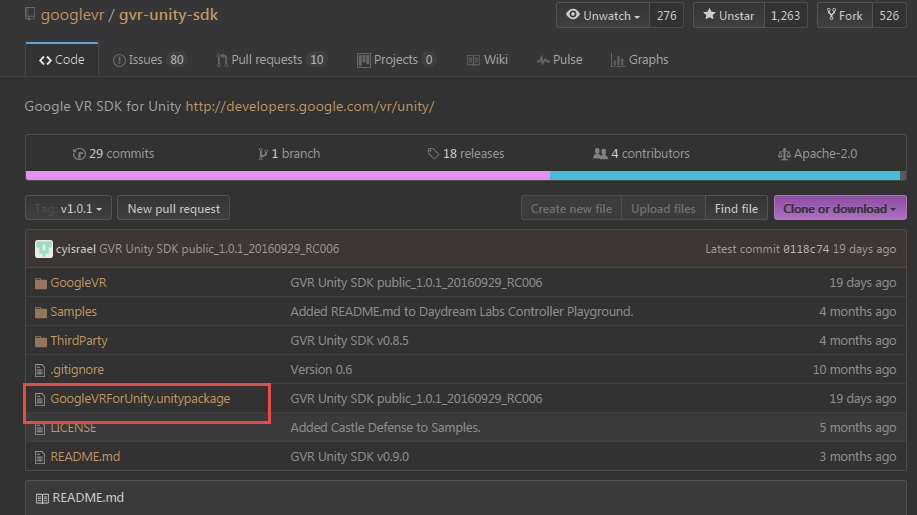Click the cyisrael avatar thumbnail

click(44, 249)
